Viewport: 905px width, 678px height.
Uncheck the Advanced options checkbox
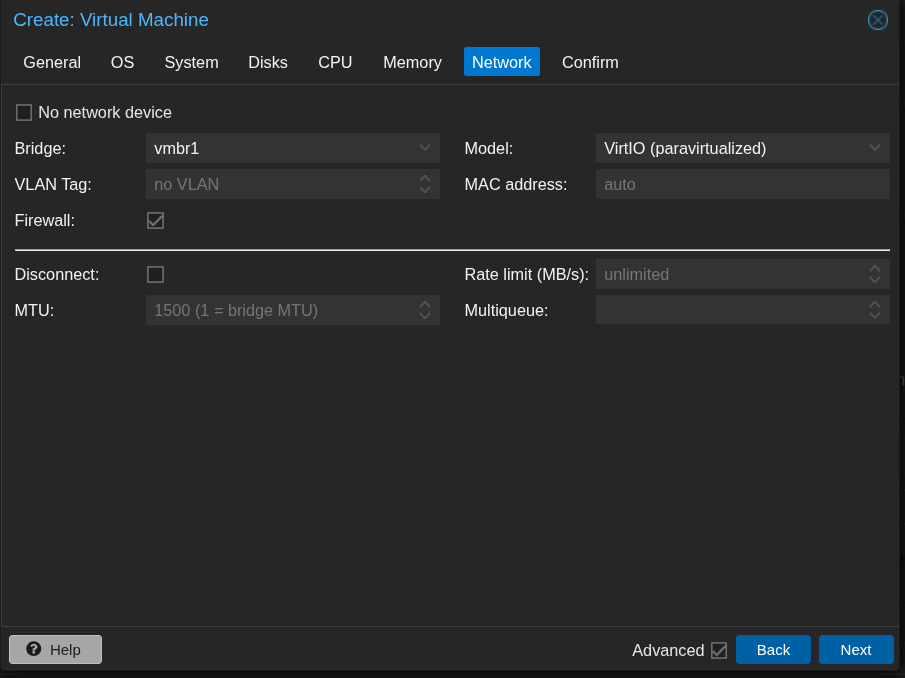[x=718, y=650]
